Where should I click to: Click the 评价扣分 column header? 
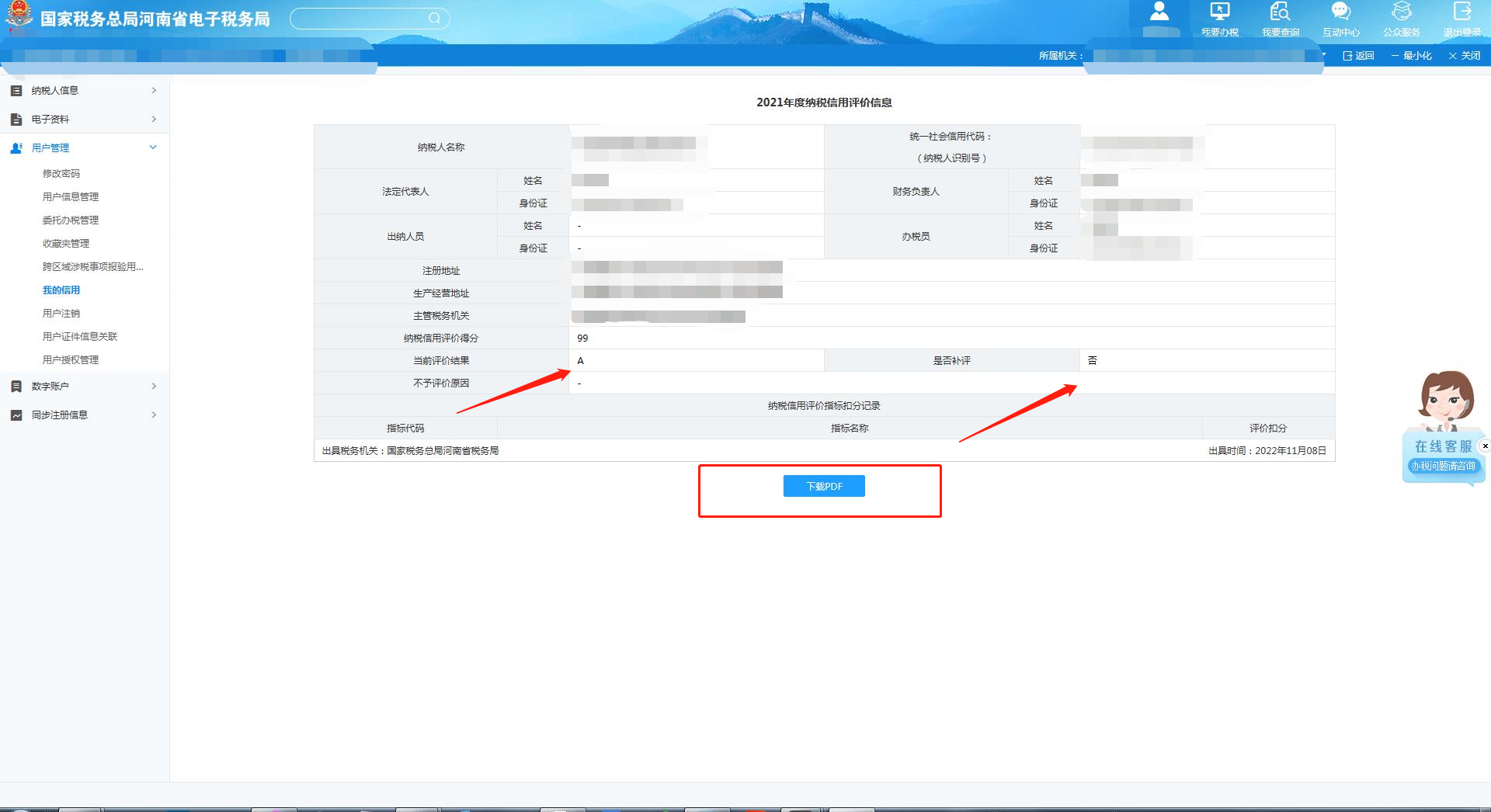point(1268,429)
